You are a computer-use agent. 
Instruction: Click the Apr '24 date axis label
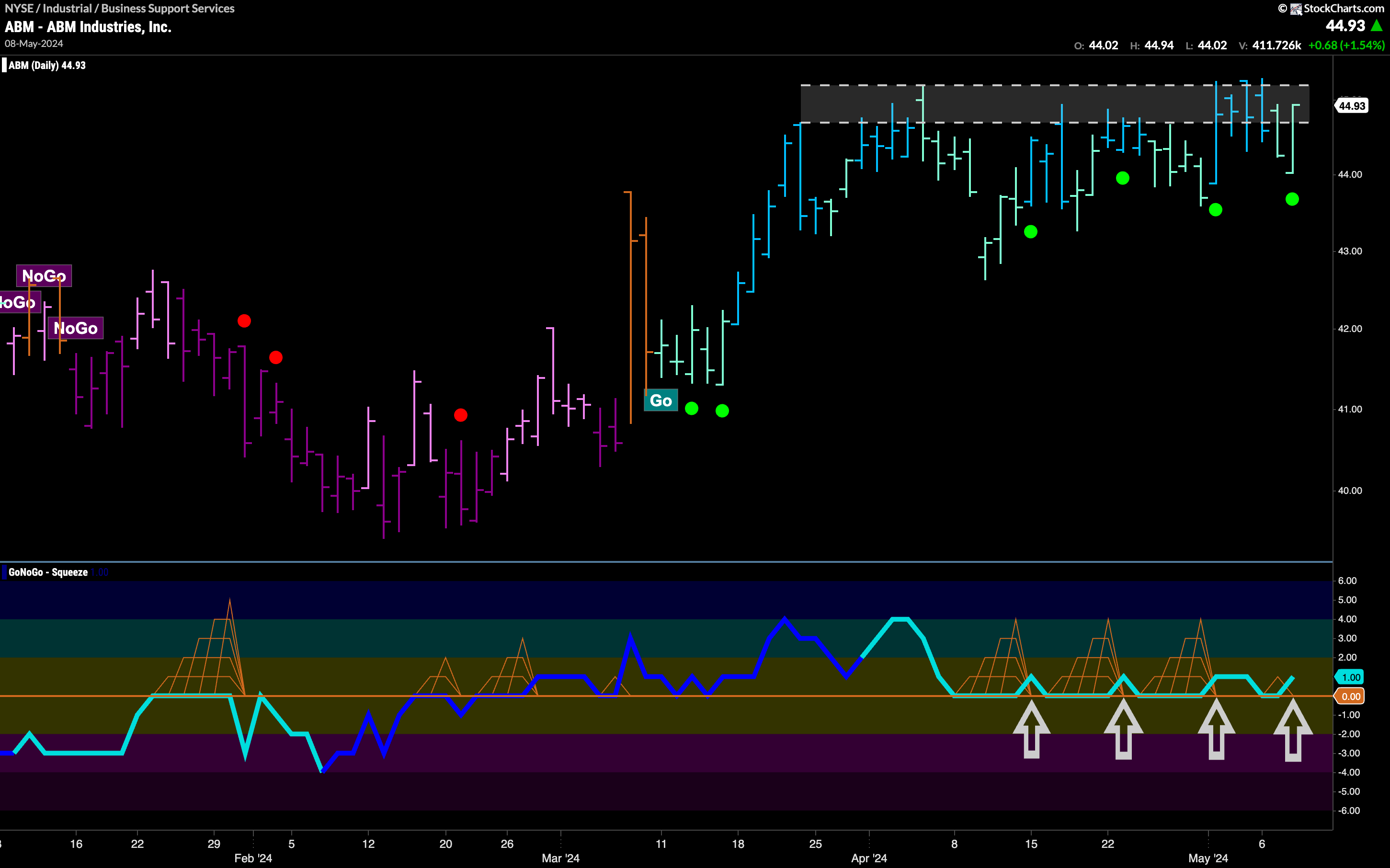[x=869, y=858]
